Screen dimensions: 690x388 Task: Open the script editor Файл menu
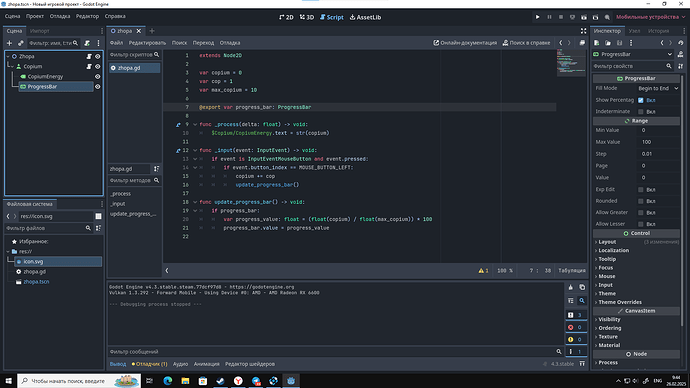116,43
